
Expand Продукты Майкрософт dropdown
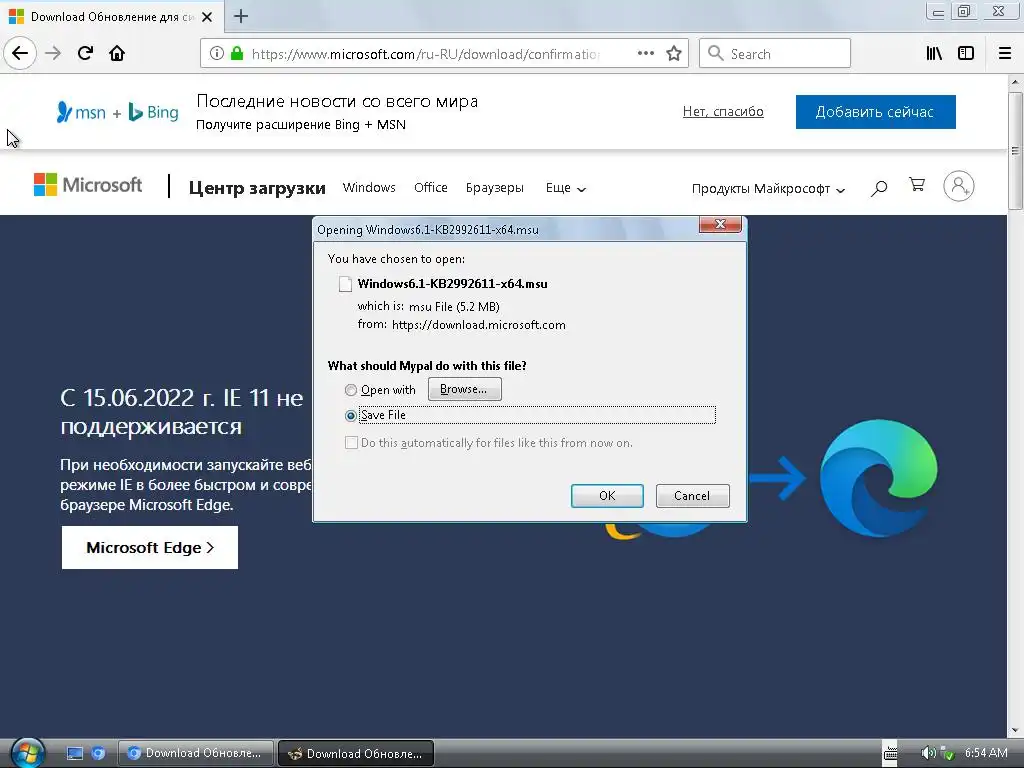point(768,189)
